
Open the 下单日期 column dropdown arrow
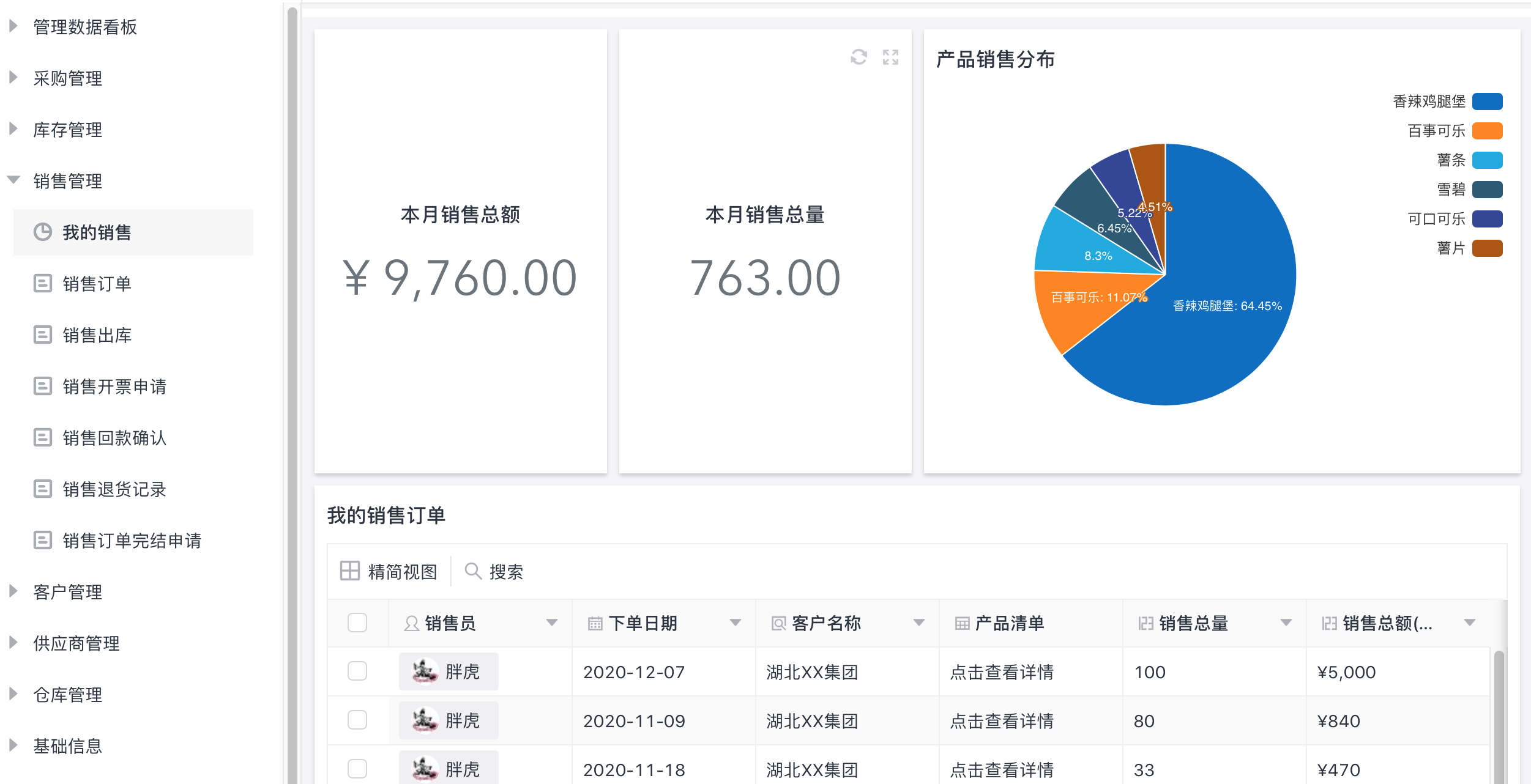(x=736, y=623)
